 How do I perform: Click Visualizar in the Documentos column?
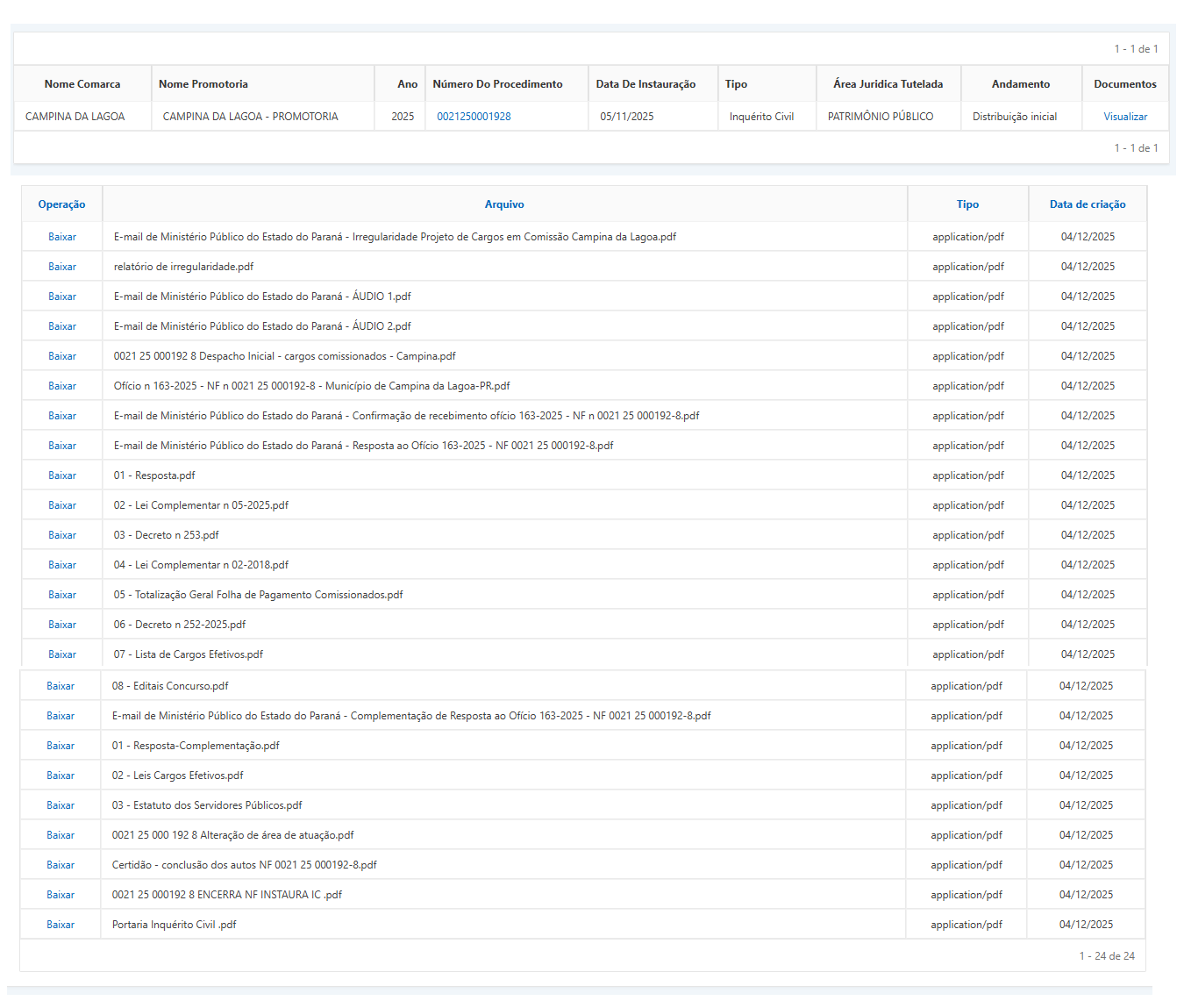pyautogui.click(x=1124, y=117)
